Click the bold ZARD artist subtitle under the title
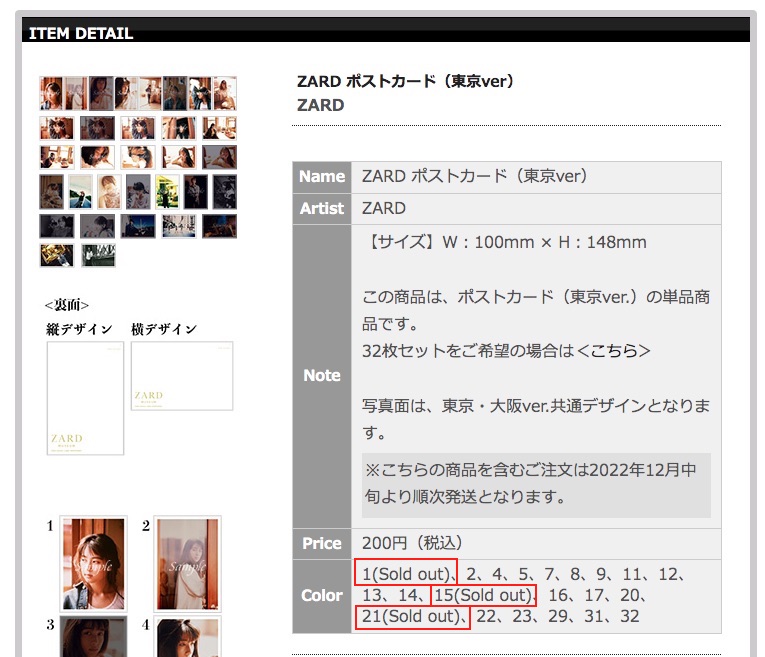The width and height of the screenshot is (765, 657). [x=321, y=105]
